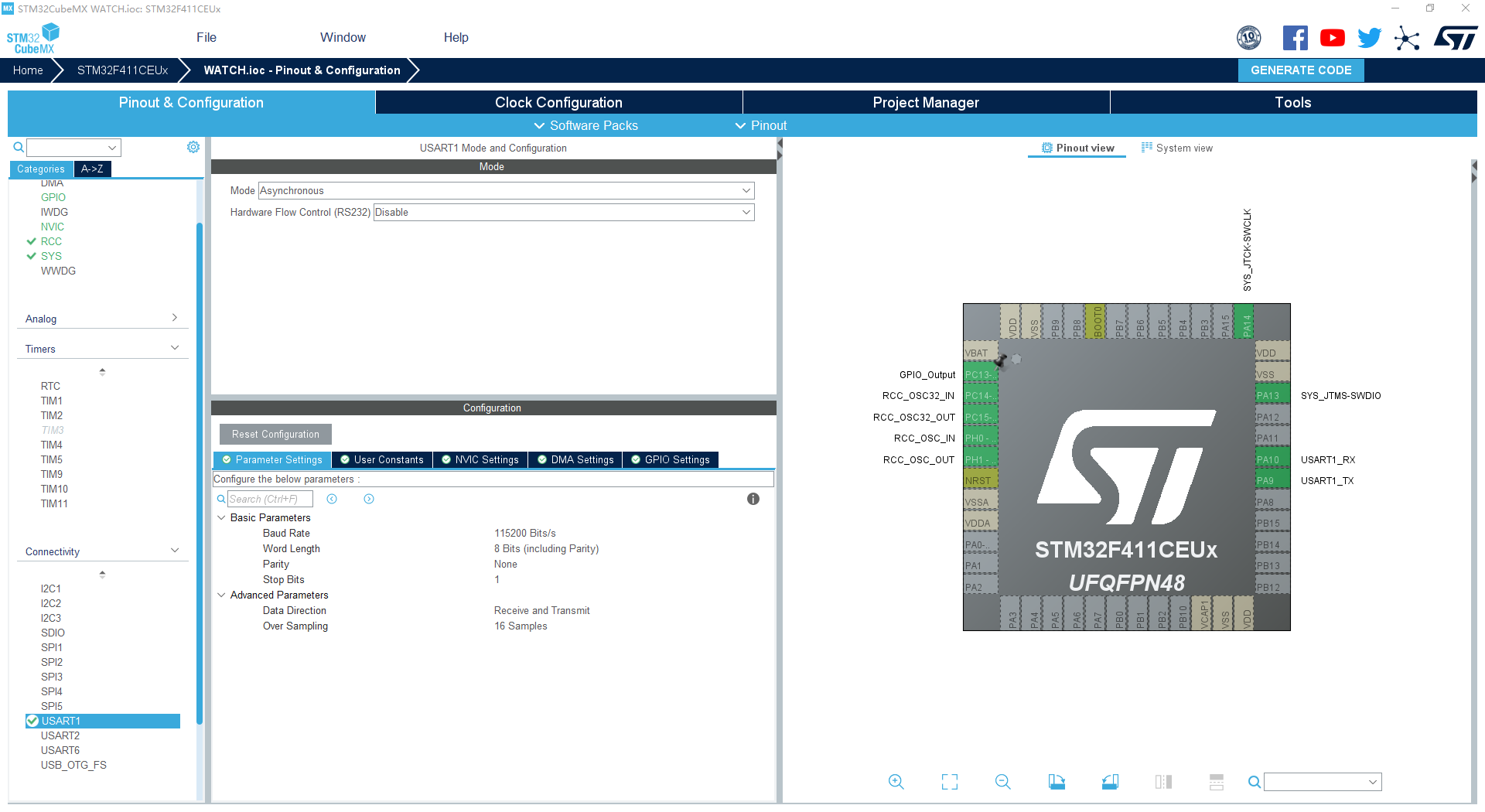Viewport: 1485px width, 812px height.
Task: Open the Software Packs dropdown
Action: point(586,125)
